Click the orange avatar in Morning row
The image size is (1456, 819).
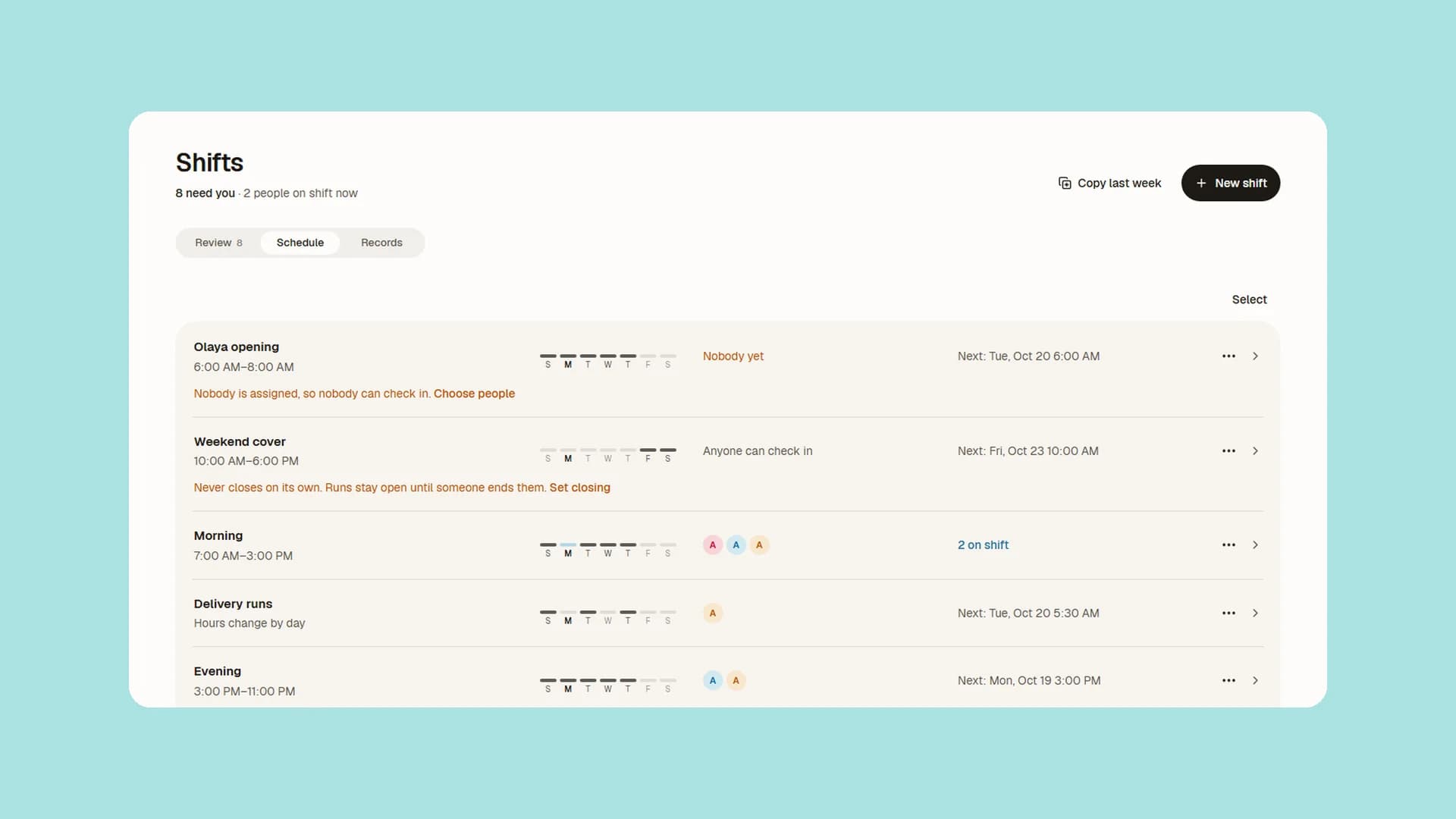[x=759, y=545]
